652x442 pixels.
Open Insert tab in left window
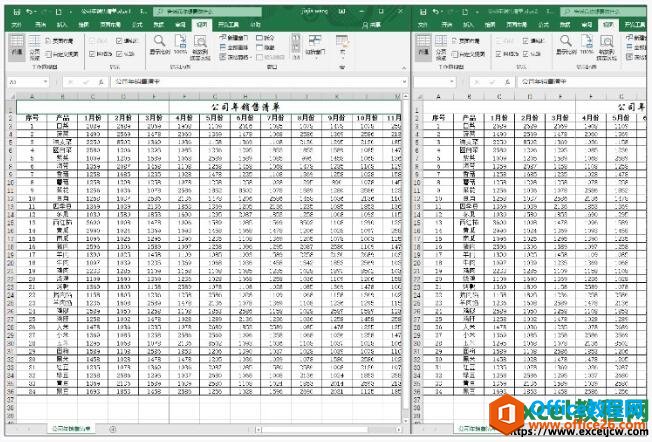point(62,25)
